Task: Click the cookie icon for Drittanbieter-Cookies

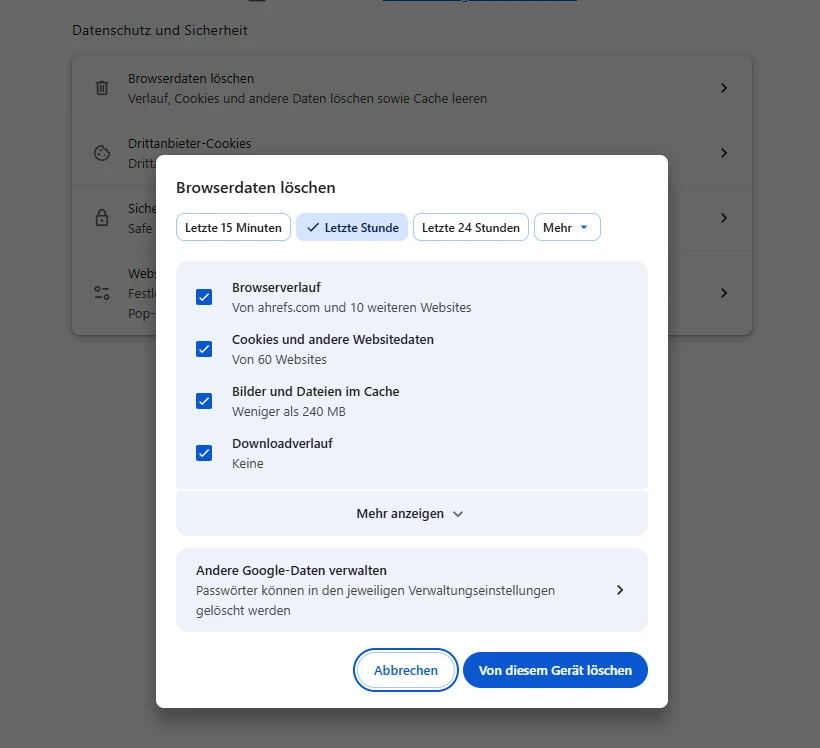Action: pyautogui.click(x=102, y=153)
